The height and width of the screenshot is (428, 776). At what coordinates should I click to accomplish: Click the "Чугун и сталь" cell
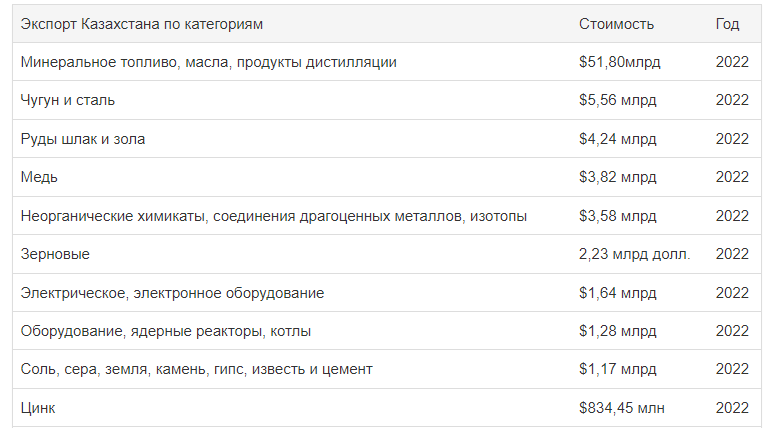[x=68, y=100]
